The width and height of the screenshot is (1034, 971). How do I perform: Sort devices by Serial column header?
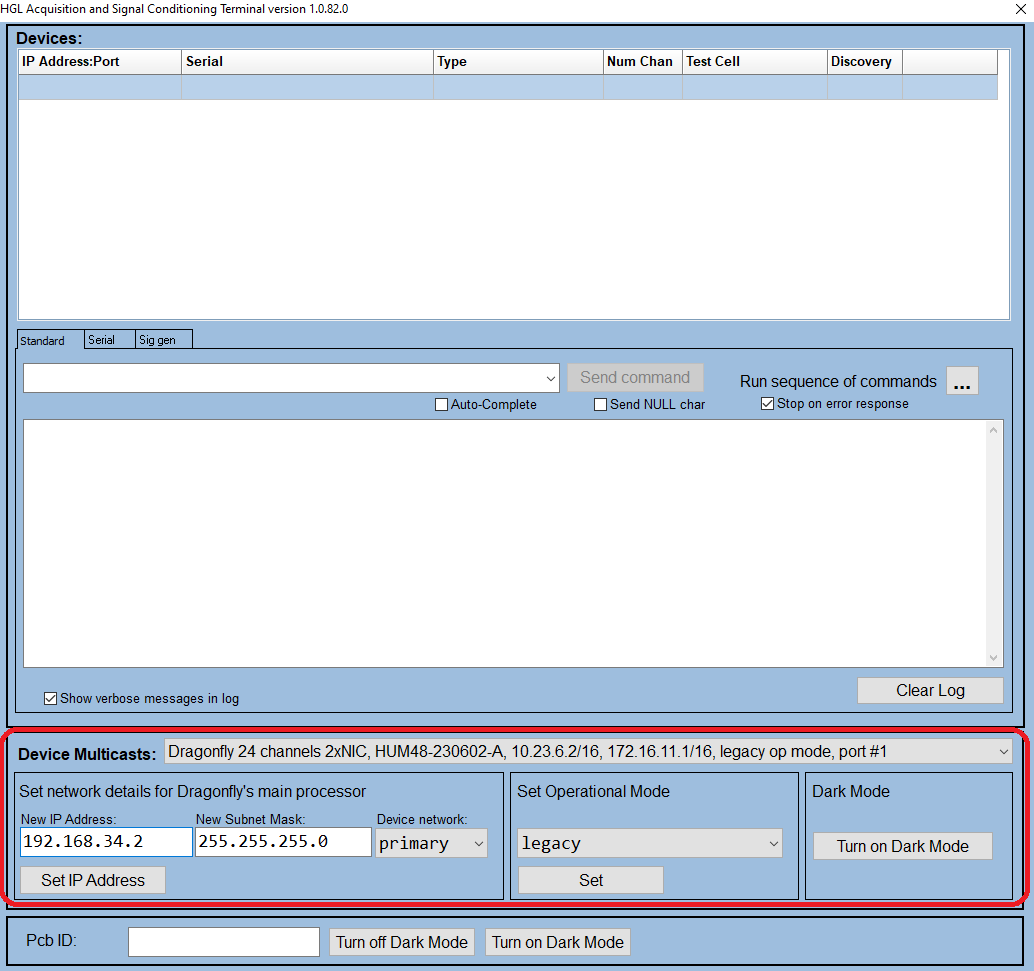pos(307,61)
